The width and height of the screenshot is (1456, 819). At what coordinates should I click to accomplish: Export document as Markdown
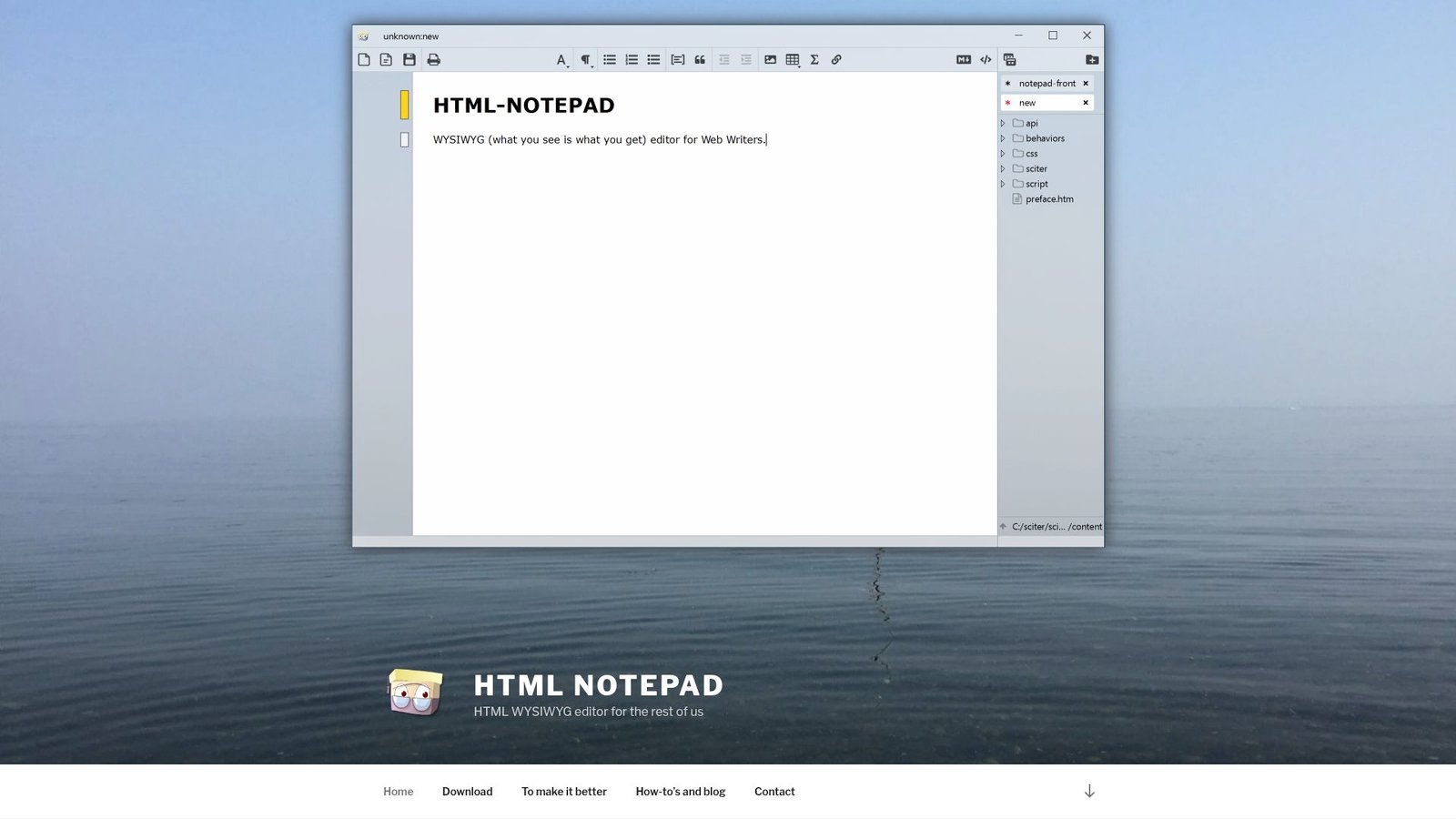962,59
